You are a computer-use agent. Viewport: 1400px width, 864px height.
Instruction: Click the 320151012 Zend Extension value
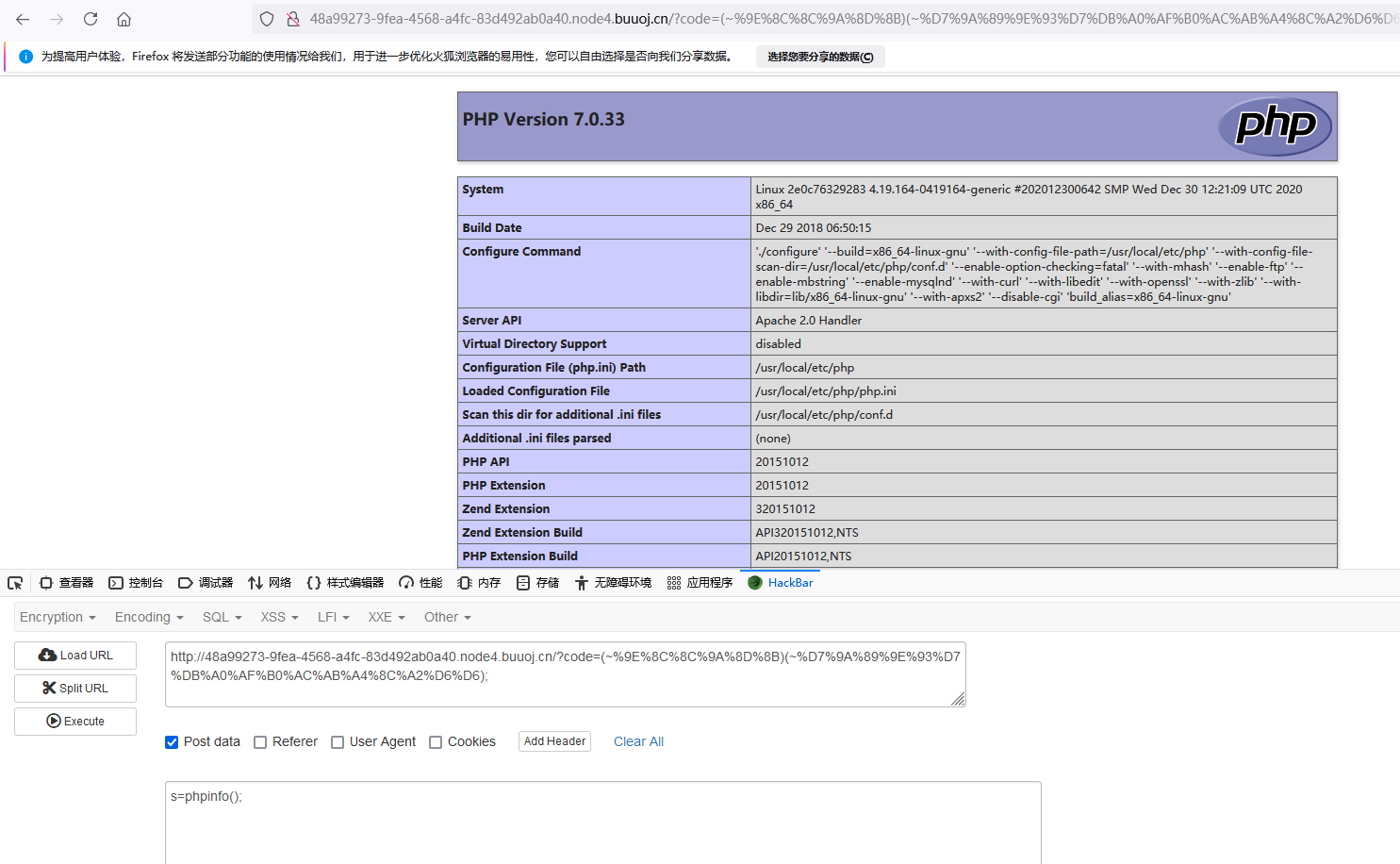pos(785,509)
